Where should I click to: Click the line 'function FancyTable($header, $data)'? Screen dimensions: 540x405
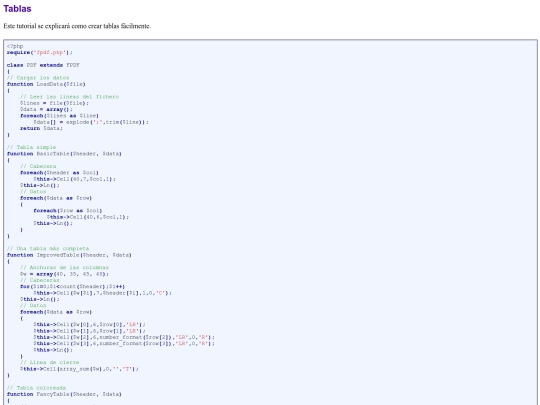pyautogui.click(x=64, y=394)
